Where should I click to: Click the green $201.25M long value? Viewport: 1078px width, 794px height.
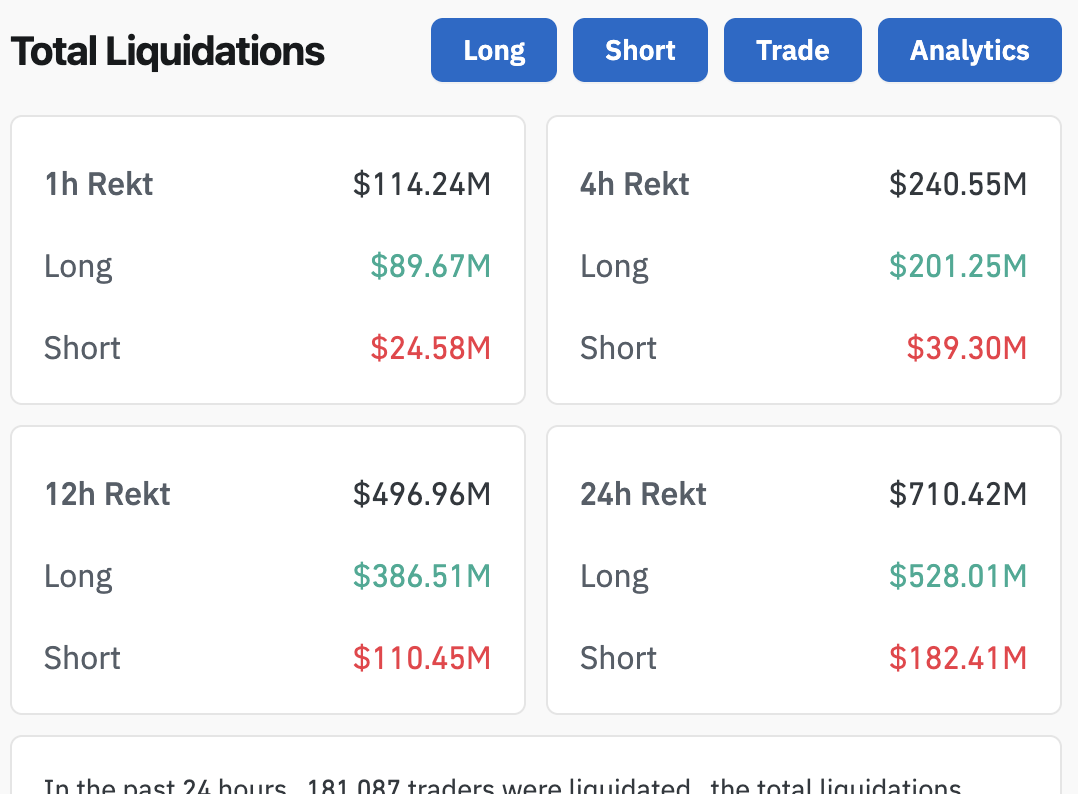[958, 266]
